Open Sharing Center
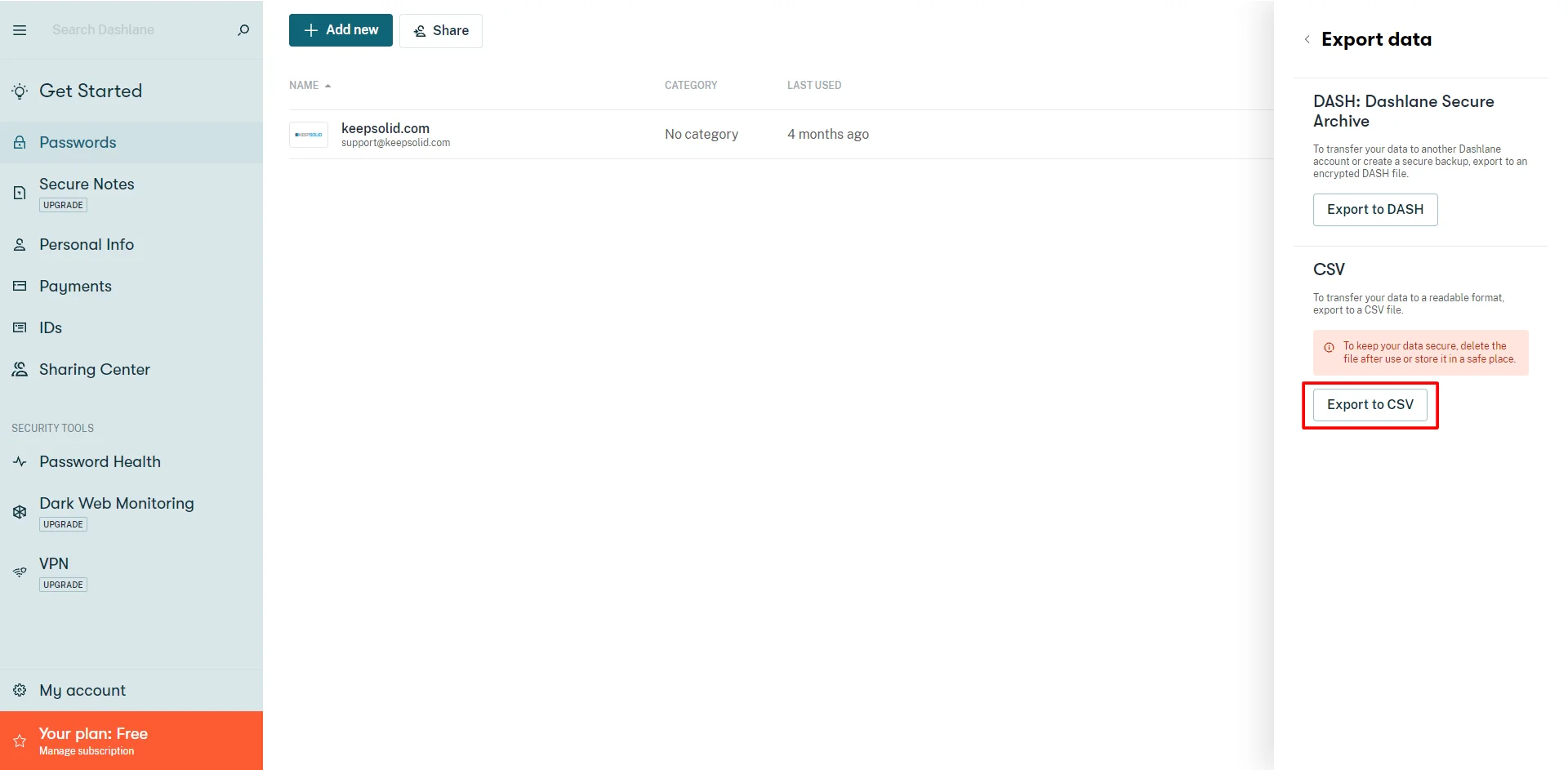This screenshot has height=770, width=1568. click(x=94, y=370)
